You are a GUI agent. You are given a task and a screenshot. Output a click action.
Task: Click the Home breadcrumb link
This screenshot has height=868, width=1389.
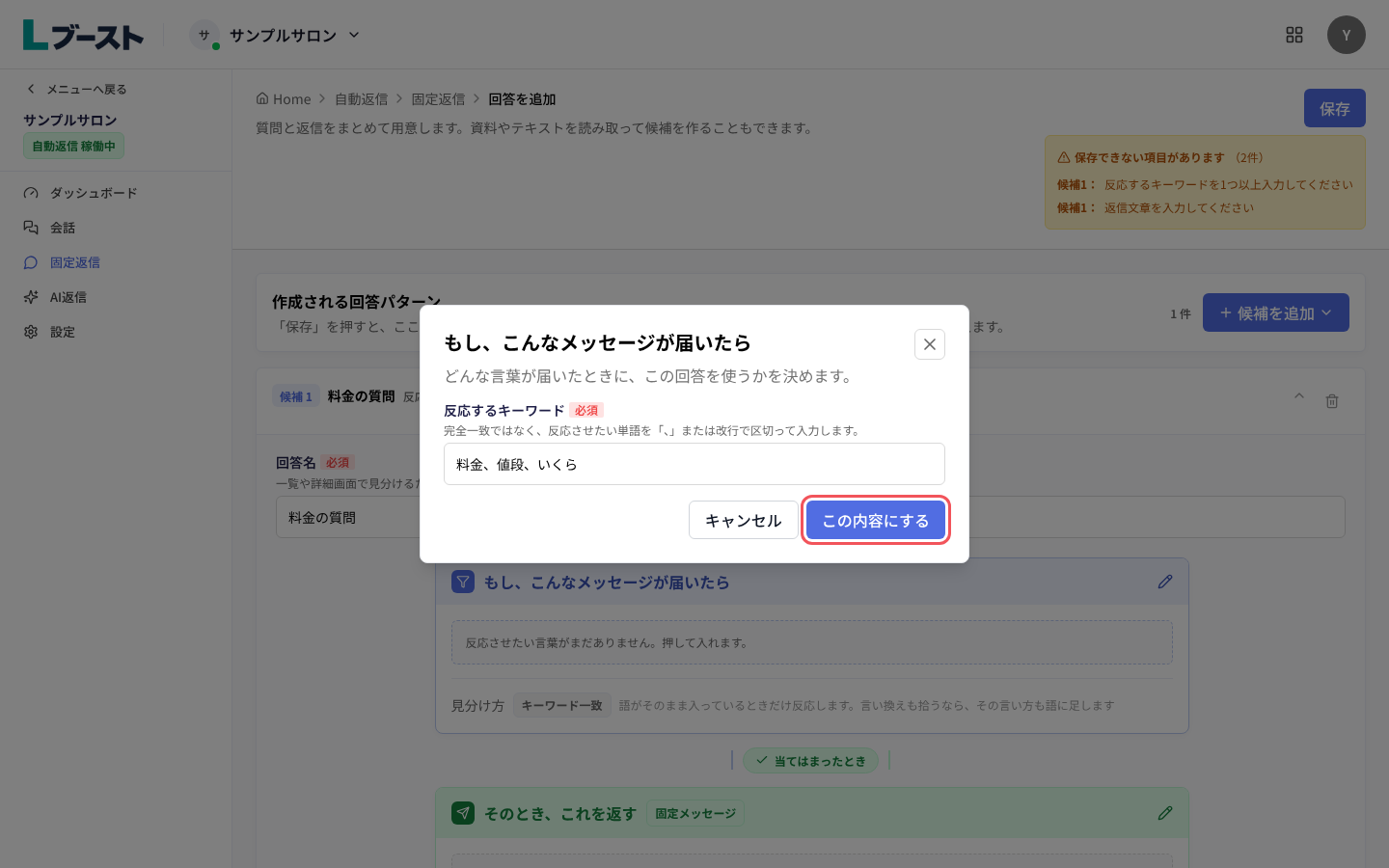pyautogui.click(x=284, y=99)
